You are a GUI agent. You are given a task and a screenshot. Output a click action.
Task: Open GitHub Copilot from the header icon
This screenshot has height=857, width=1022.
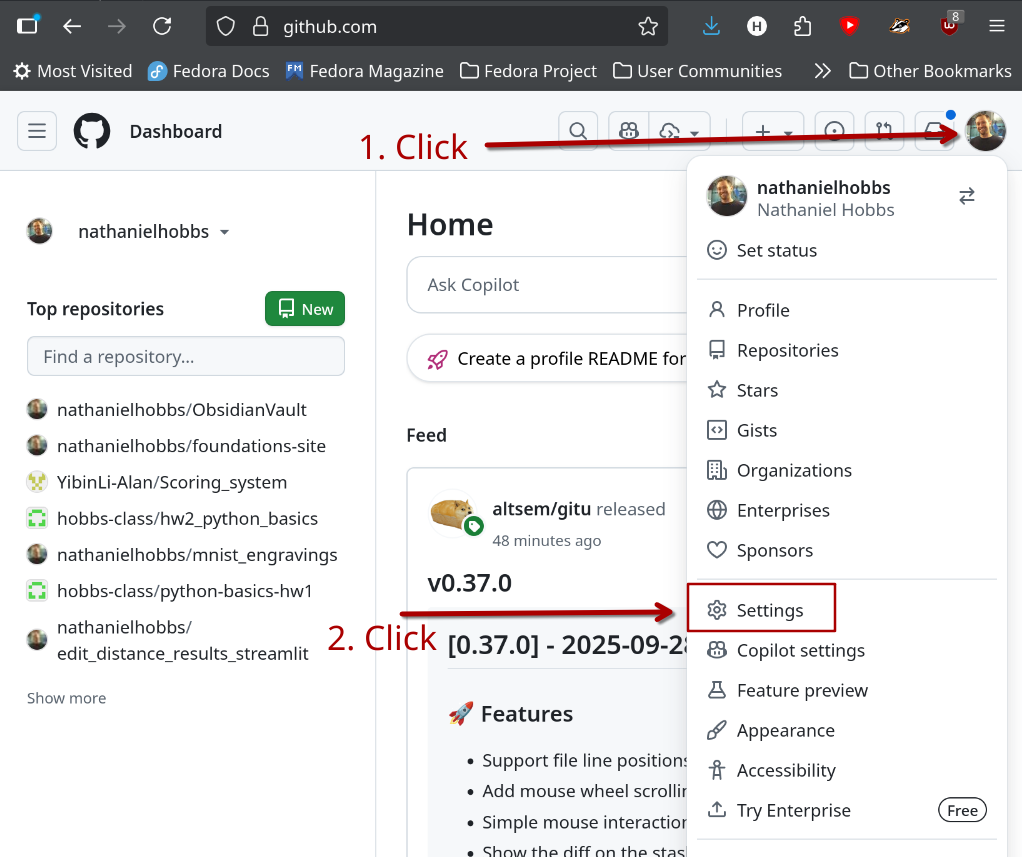(x=628, y=131)
